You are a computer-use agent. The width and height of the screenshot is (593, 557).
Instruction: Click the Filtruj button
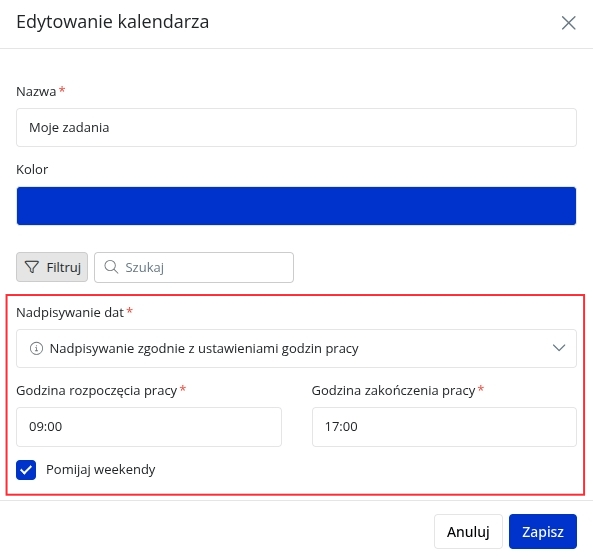tap(52, 267)
